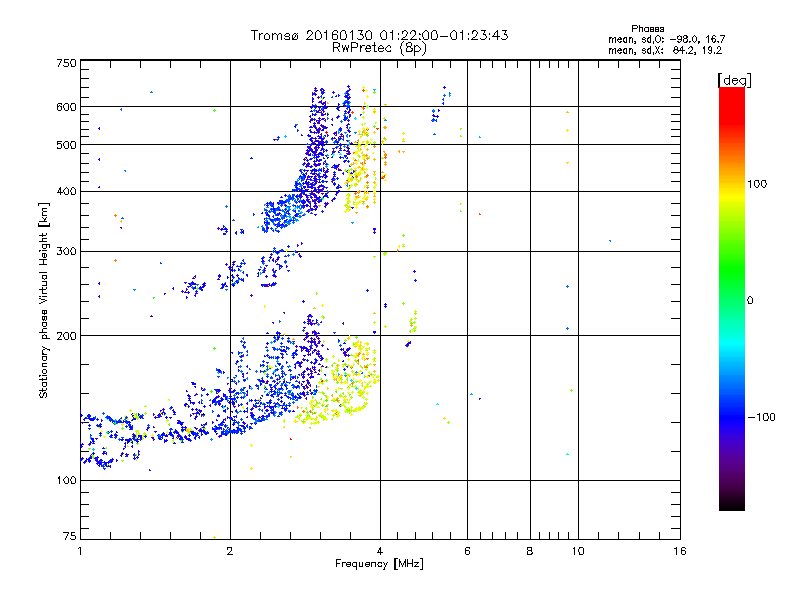Screen dimensions: 800x600
Task: Click the 'Phases' header text
Action: tap(647, 29)
